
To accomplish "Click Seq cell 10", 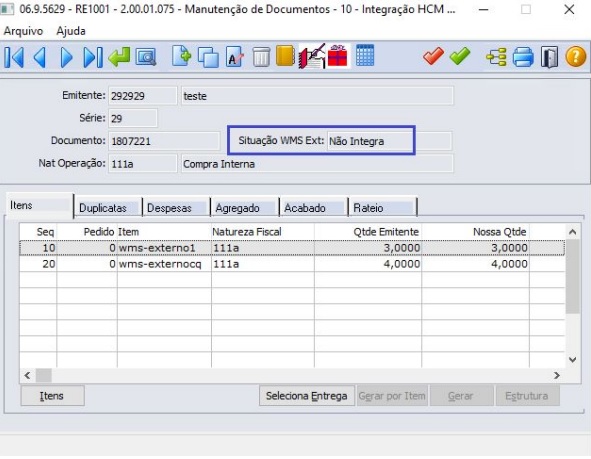I will pyautogui.click(x=38, y=248).
